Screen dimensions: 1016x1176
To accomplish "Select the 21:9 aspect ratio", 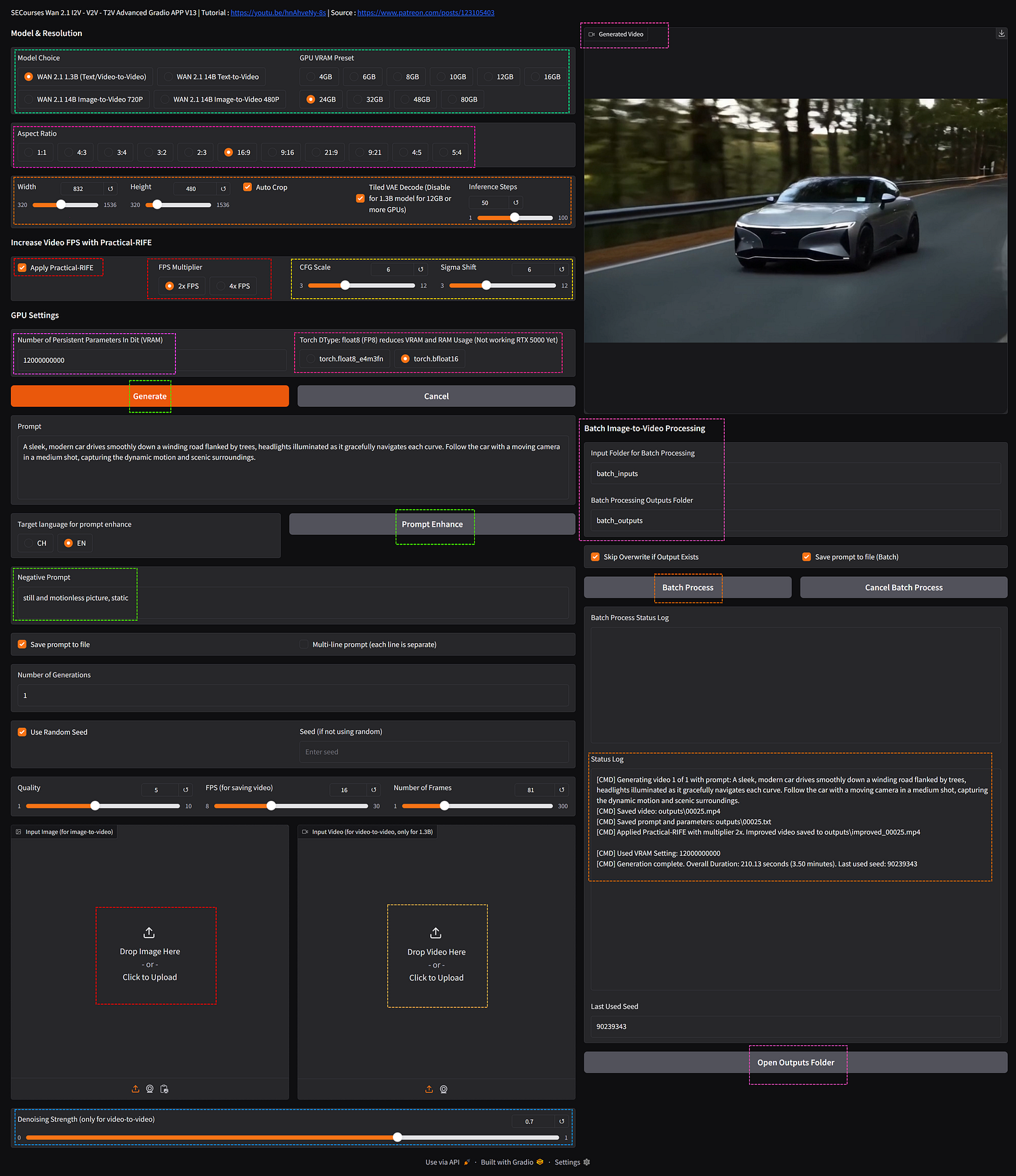I will 324,152.
